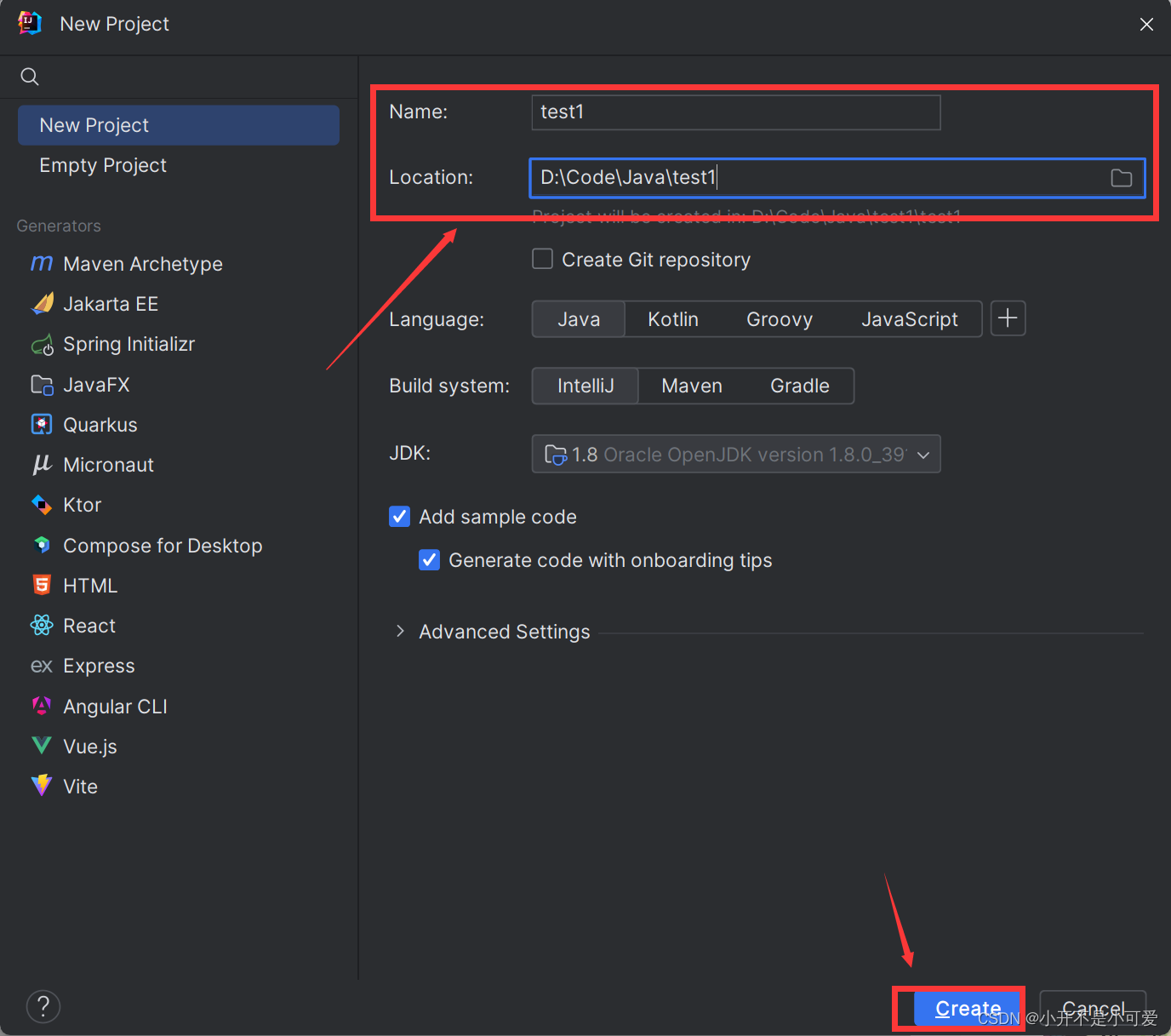Click the Vue.js icon
The height and width of the screenshot is (1036, 1171).
pyautogui.click(x=42, y=746)
